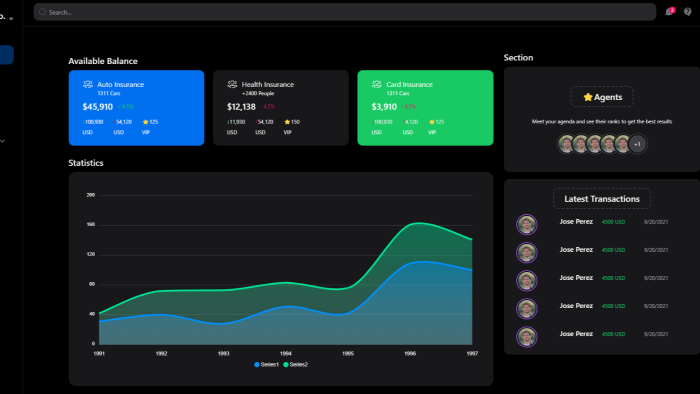Click the first Jose Perez transaction avatar
This screenshot has width=700, height=394.
point(527,224)
